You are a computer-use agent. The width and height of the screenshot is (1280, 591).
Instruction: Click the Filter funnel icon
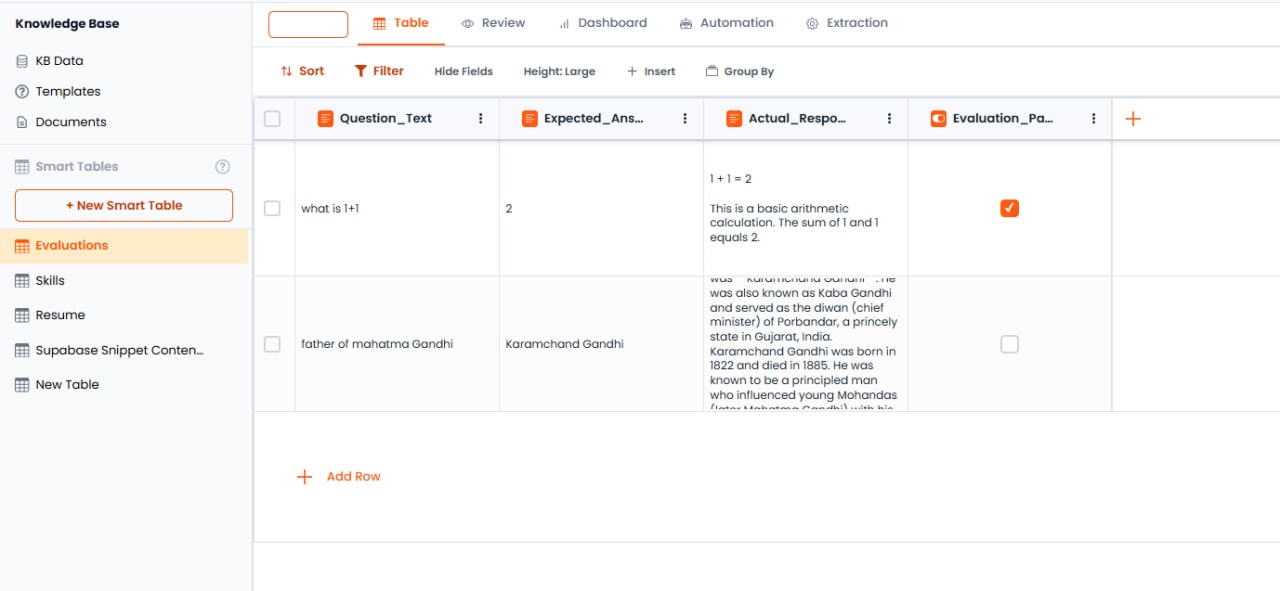(360, 70)
